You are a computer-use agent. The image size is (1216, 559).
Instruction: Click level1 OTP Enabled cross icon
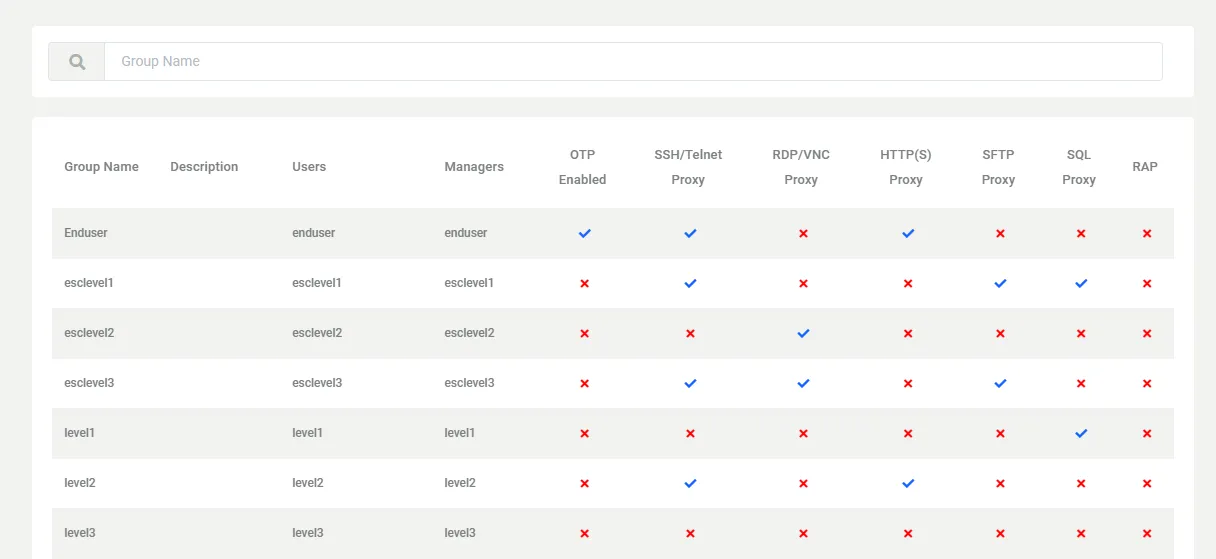[x=584, y=433]
